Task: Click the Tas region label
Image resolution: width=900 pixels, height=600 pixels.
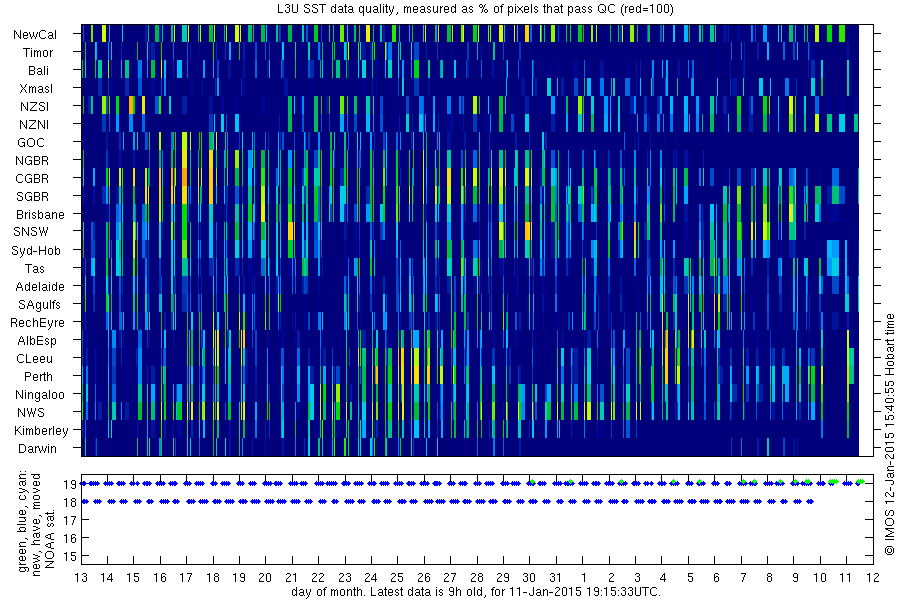Action: click(x=34, y=268)
